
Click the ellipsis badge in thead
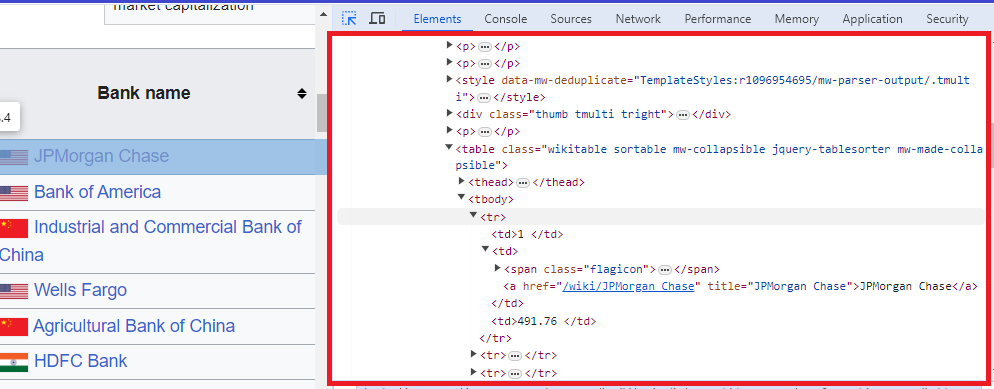(x=523, y=182)
